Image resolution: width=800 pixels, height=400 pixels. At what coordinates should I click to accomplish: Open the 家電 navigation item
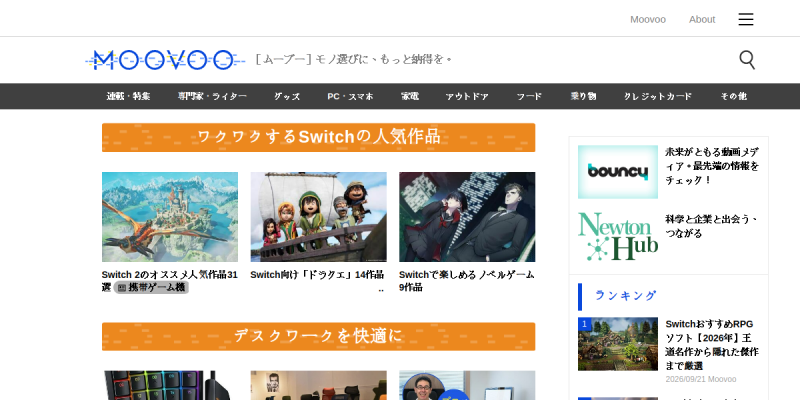pos(410,96)
